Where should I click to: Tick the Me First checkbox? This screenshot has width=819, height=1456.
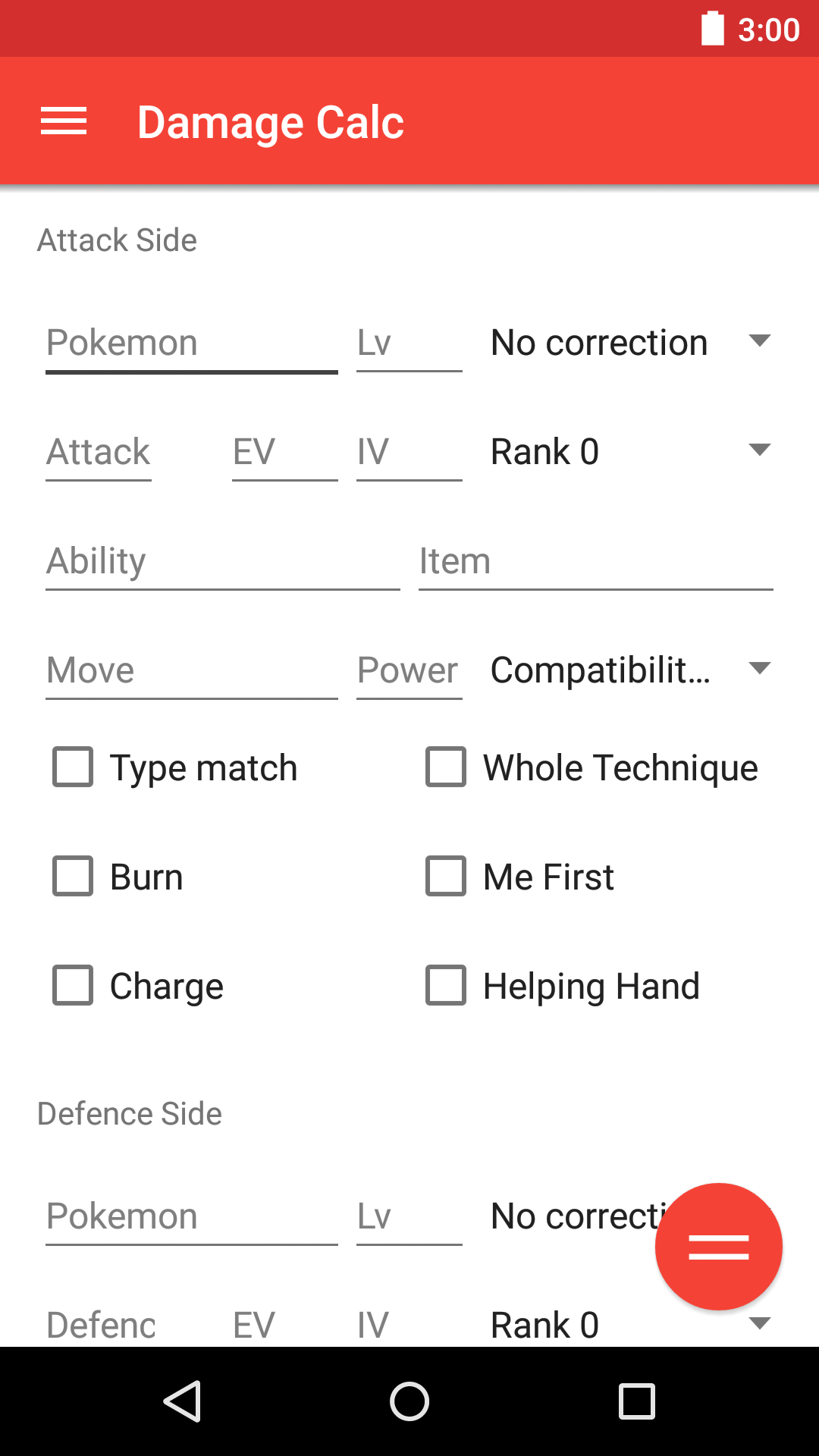446,877
